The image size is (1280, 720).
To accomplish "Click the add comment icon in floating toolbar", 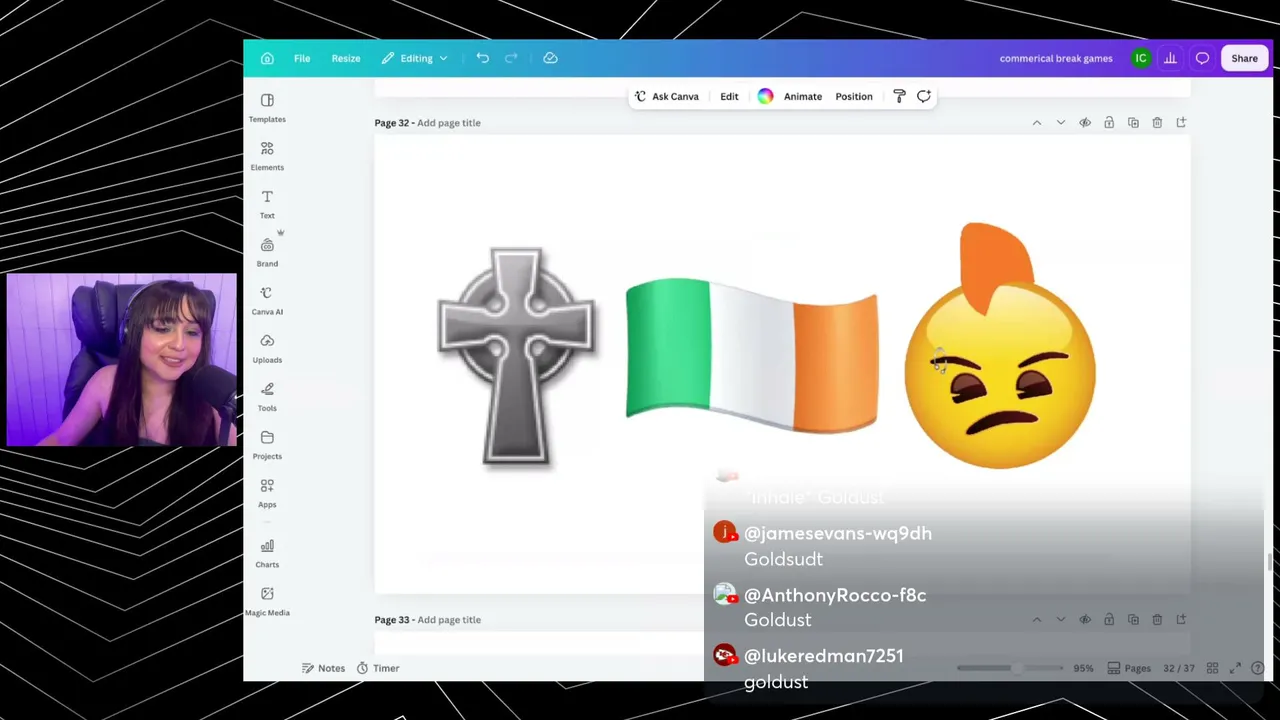I will click(x=924, y=96).
